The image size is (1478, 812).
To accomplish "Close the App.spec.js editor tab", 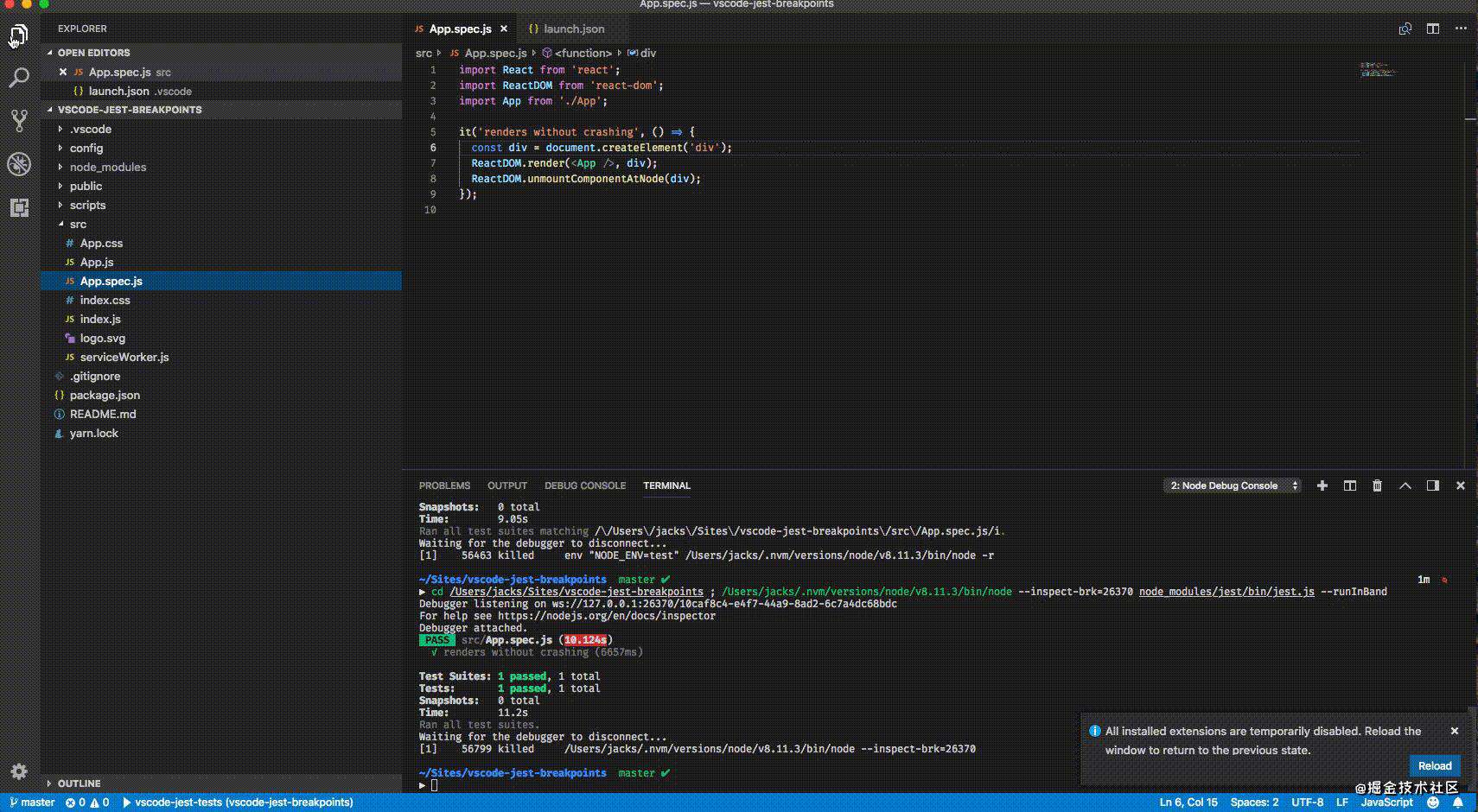I will click(x=504, y=29).
